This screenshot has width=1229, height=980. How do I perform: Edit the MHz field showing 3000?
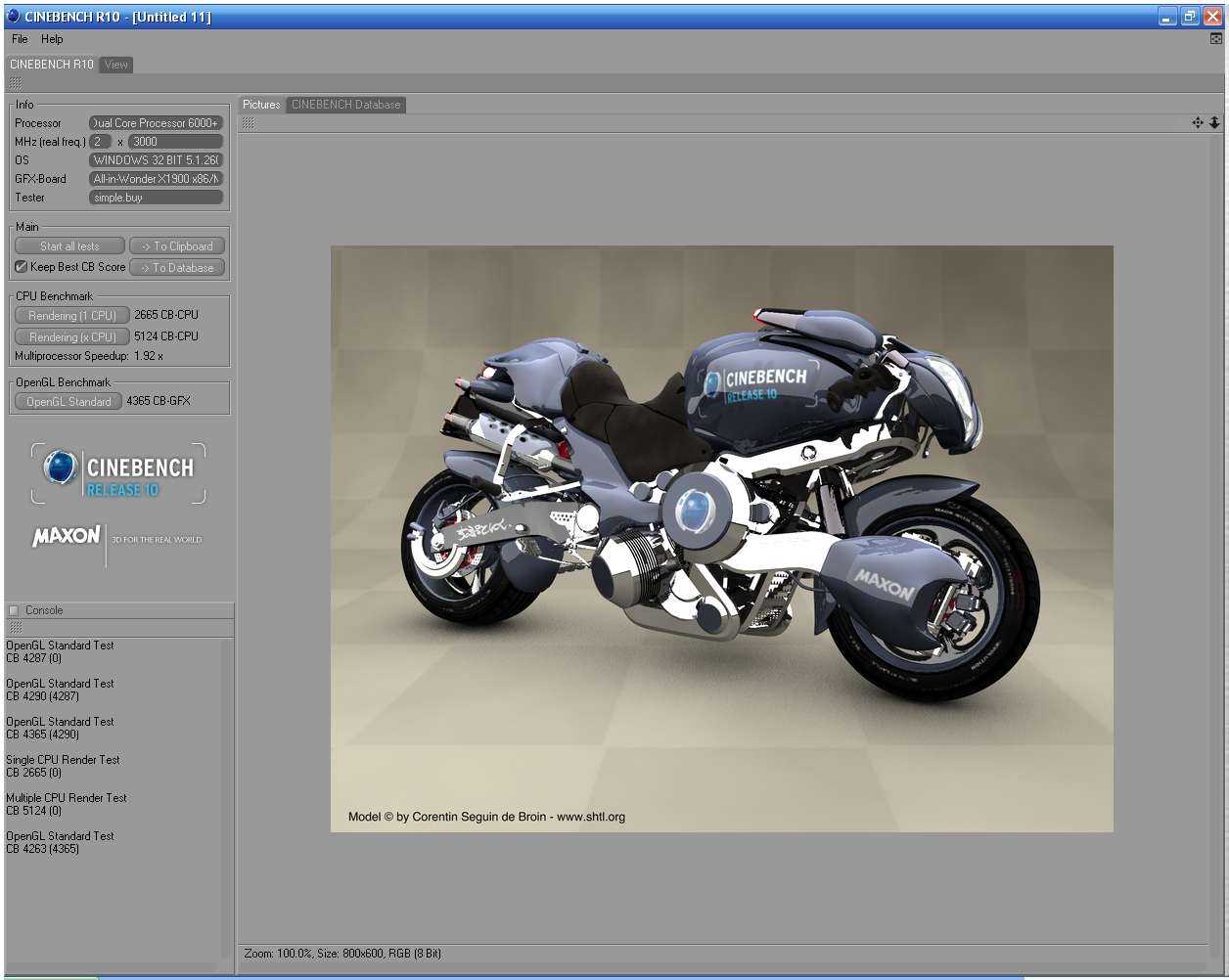(176, 142)
